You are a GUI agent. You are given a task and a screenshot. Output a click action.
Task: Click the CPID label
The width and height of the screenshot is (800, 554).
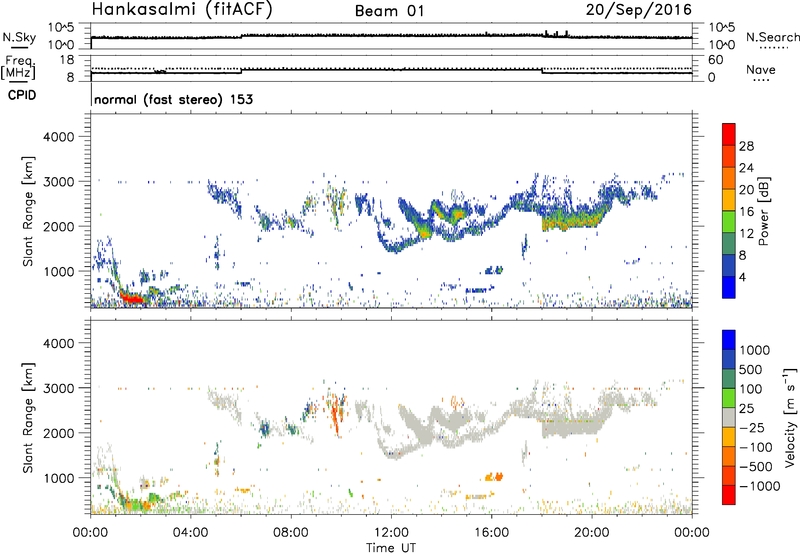(22, 95)
